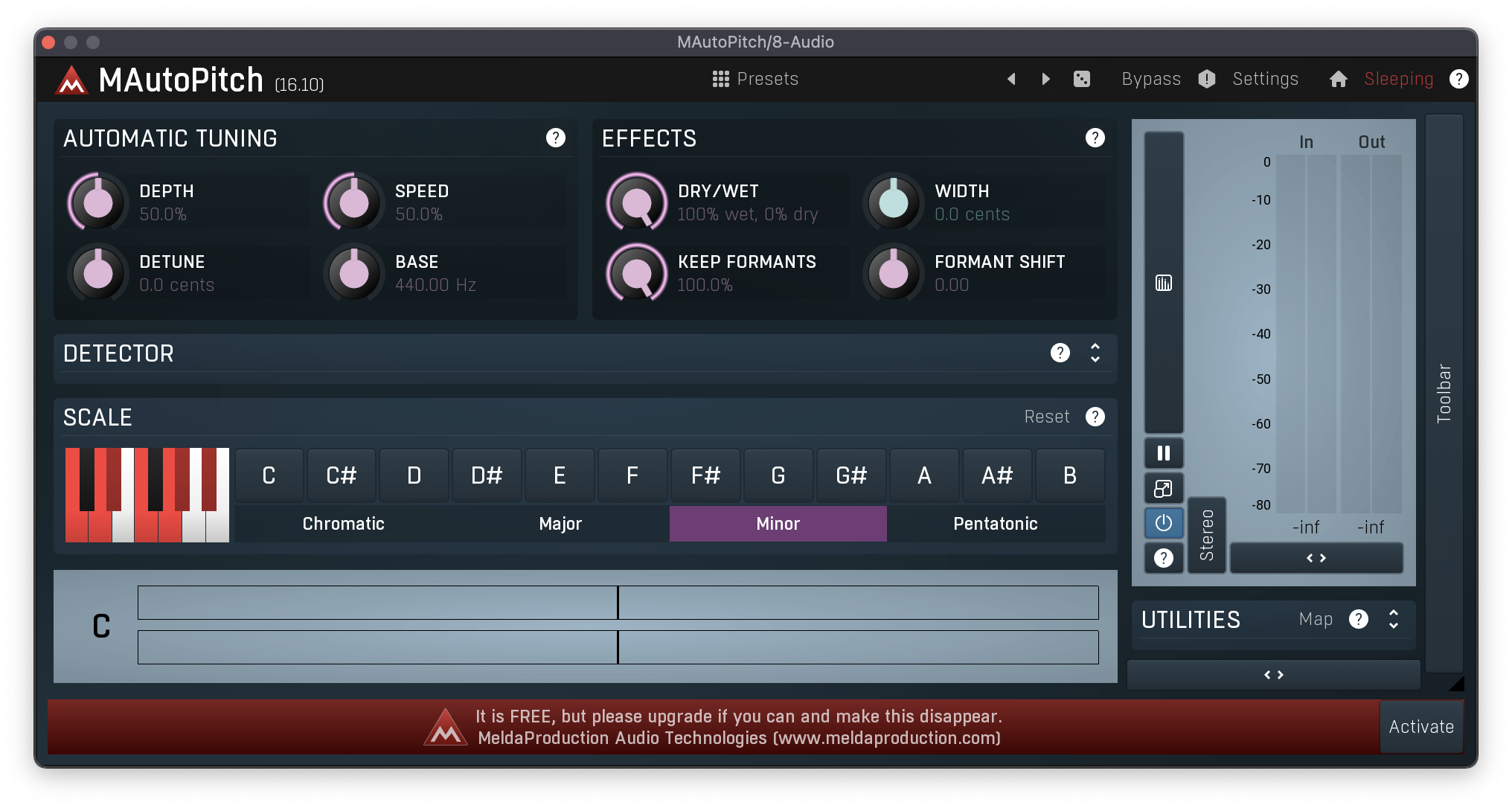
Task: Load the previous preset arrow
Action: point(1011,79)
